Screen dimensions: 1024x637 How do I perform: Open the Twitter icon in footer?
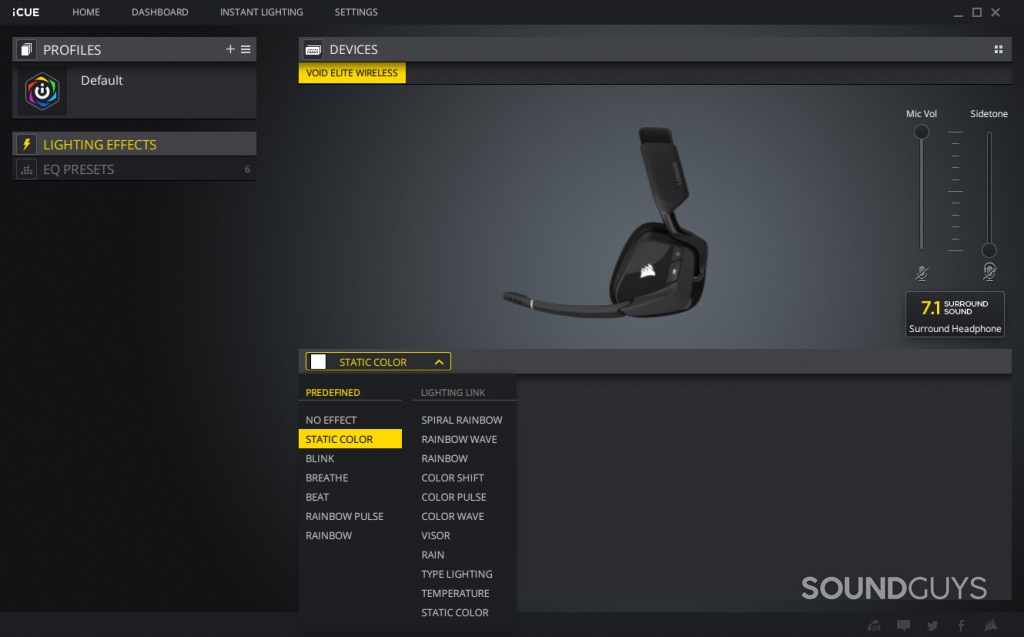pyautogui.click(x=932, y=626)
